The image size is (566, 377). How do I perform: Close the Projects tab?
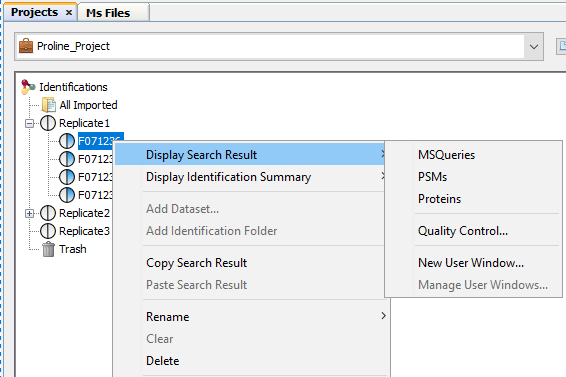69,13
